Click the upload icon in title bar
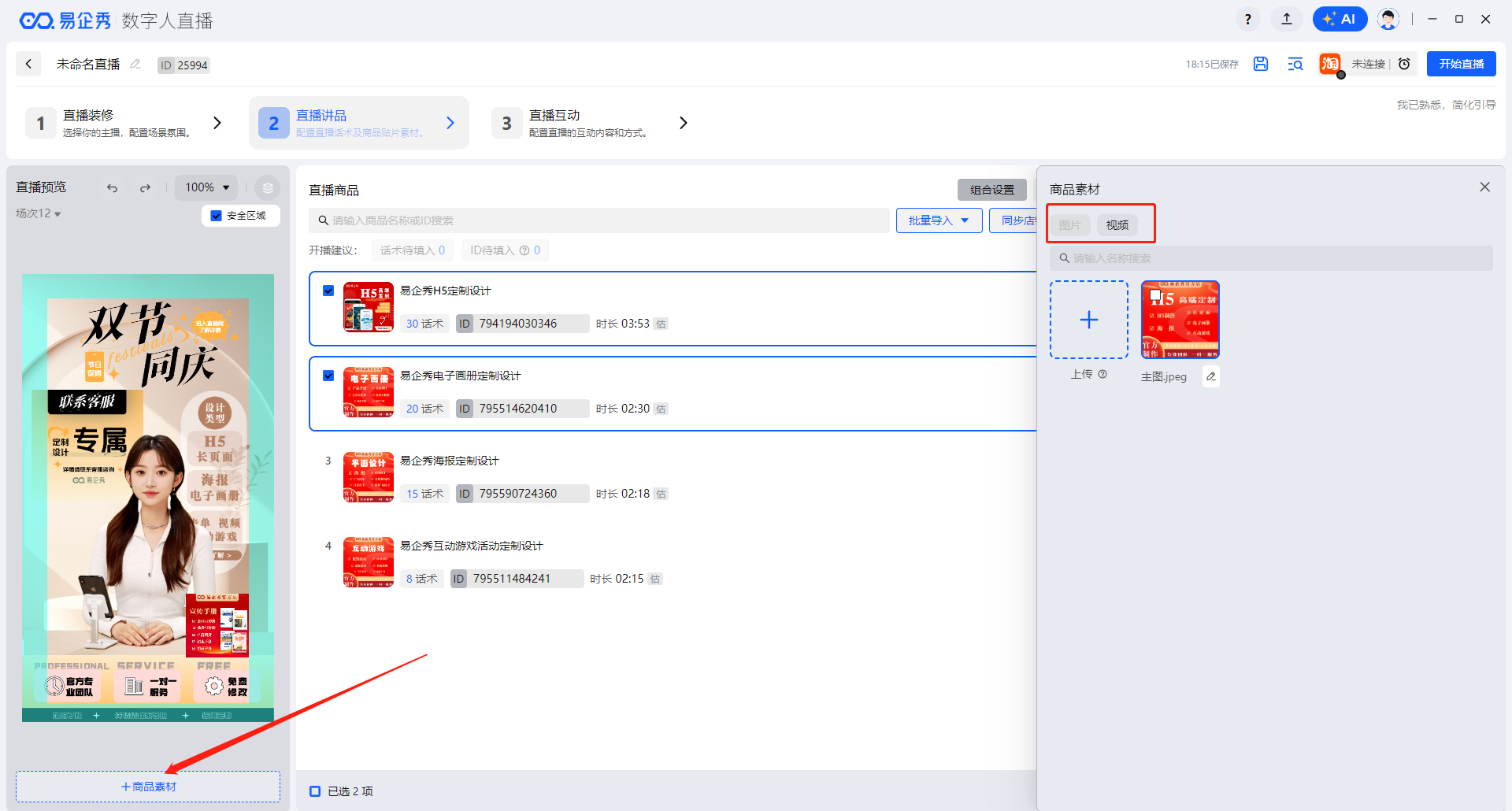1512x811 pixels. 1287,20
